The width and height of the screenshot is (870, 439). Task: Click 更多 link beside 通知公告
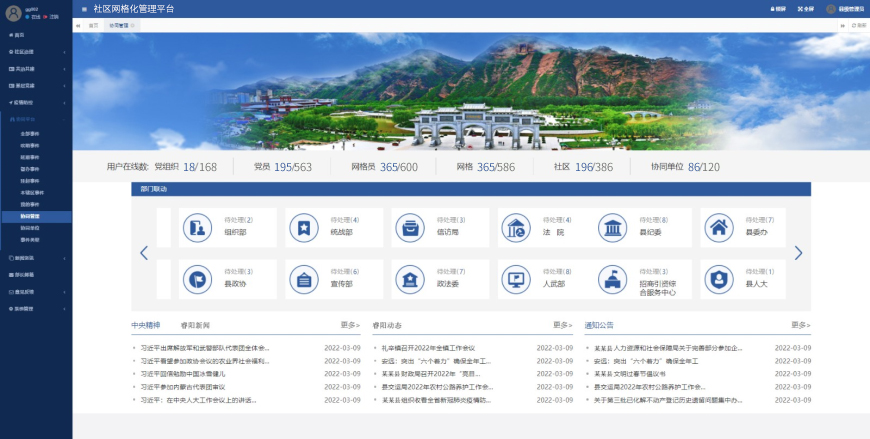coord(800,325)
